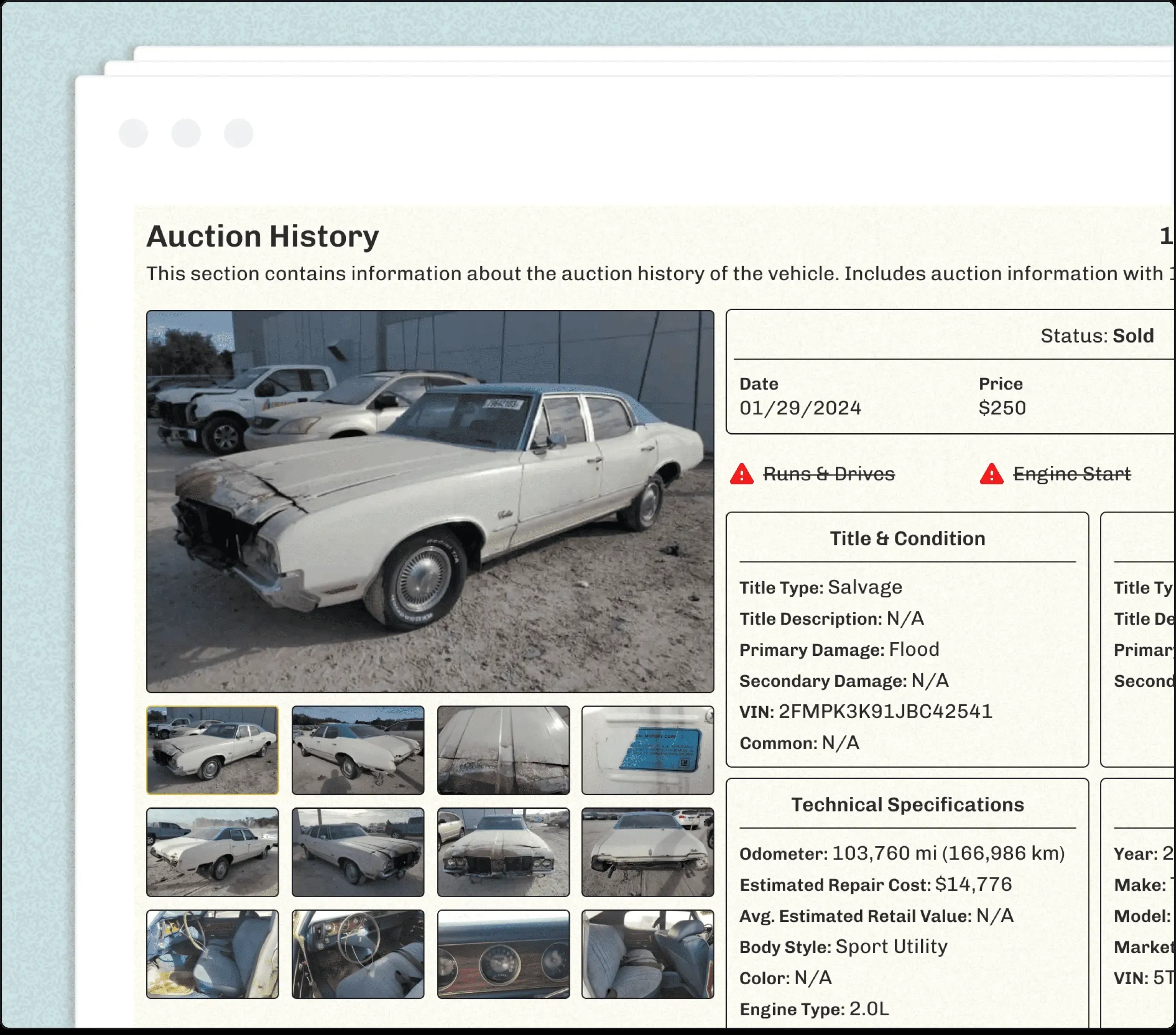Click the sale price $250

pyautogui.click(x=1002, y=408)
